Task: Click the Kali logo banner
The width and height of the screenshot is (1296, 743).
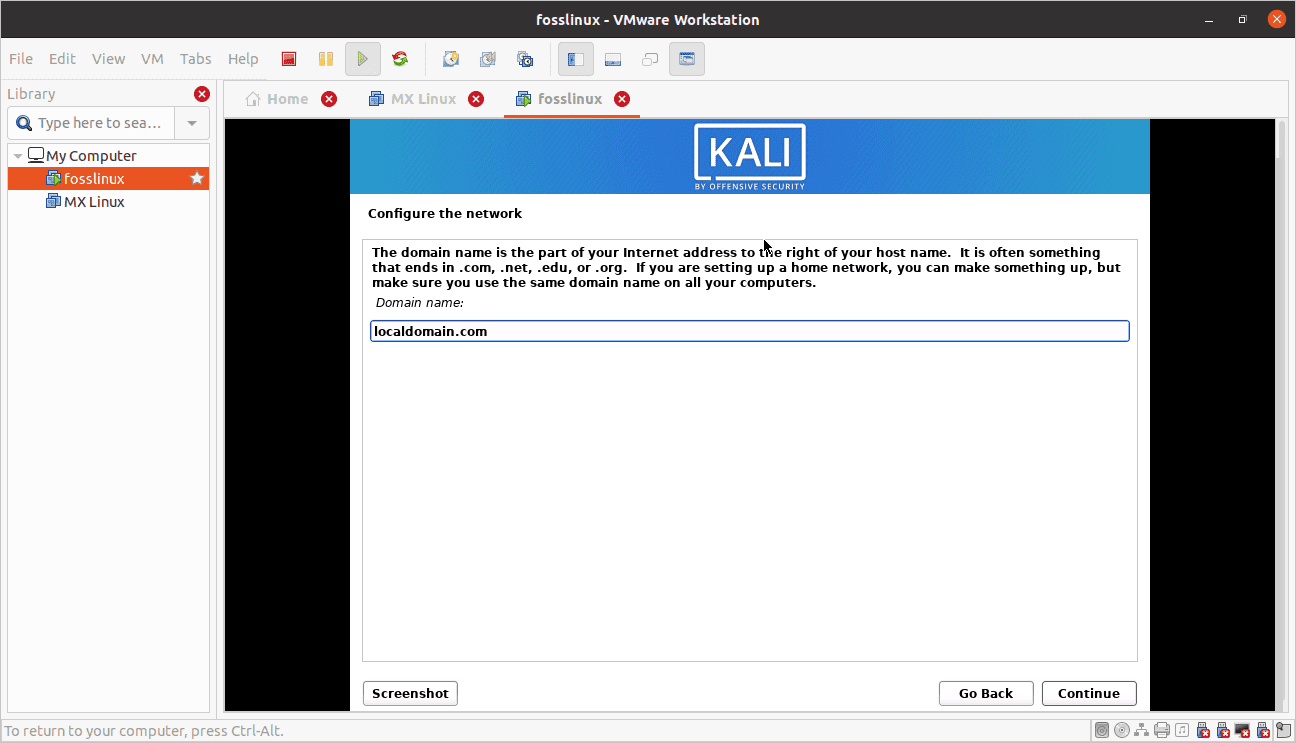Action: tap(750, 156)
